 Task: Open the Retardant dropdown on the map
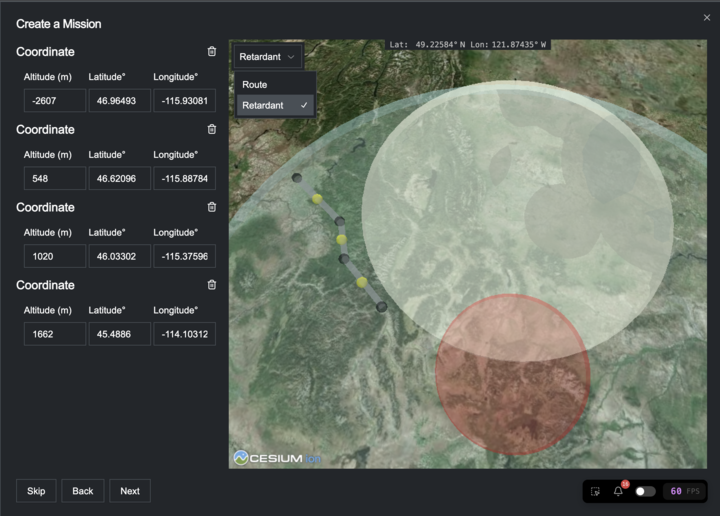[268, 57]
